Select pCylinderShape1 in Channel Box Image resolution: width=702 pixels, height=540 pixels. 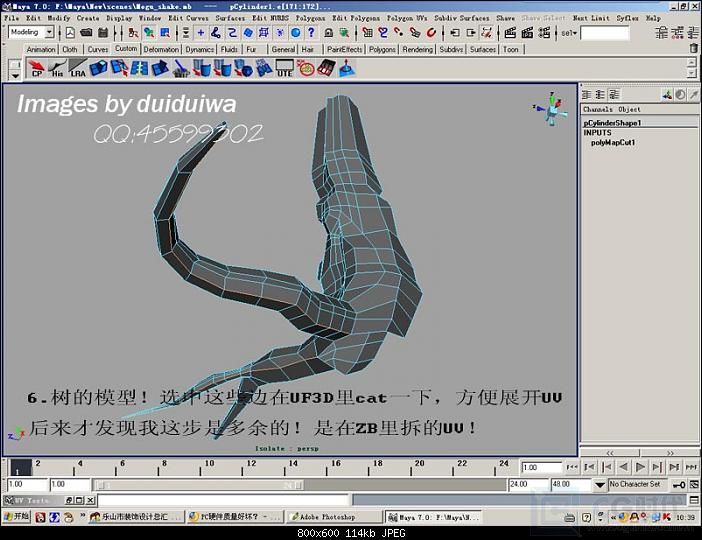[x=612, y=123]
